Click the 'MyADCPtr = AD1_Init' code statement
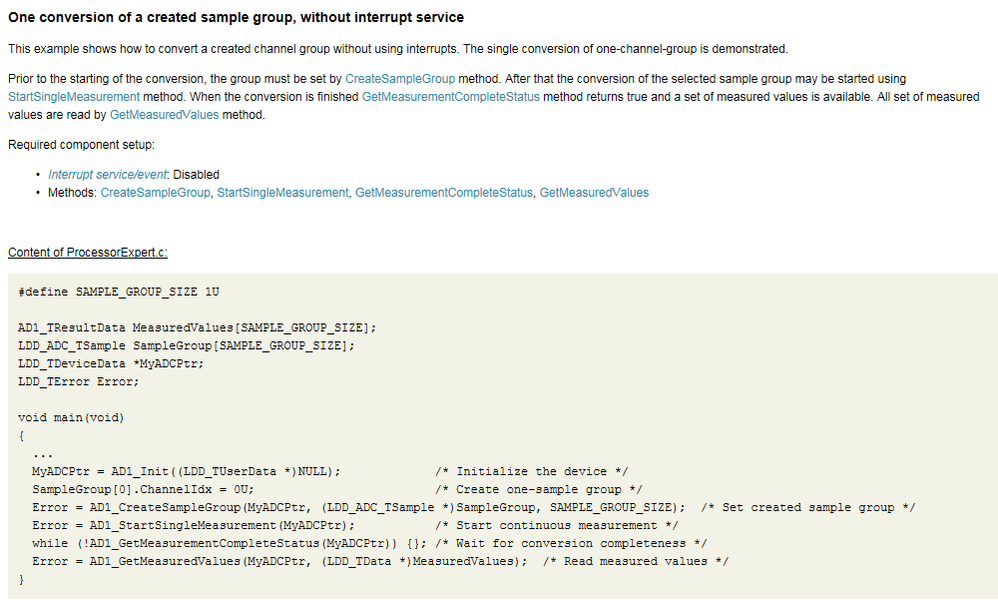 (186, 471)
